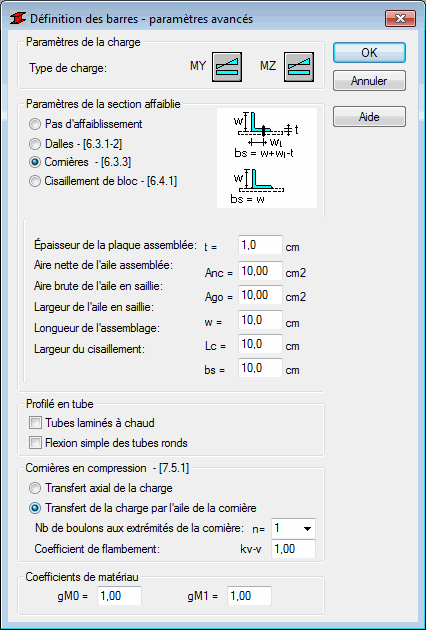This screenshot has height=630, width=426.
Task: Click the Robot icon in title bar
Action: click(18, 18)
